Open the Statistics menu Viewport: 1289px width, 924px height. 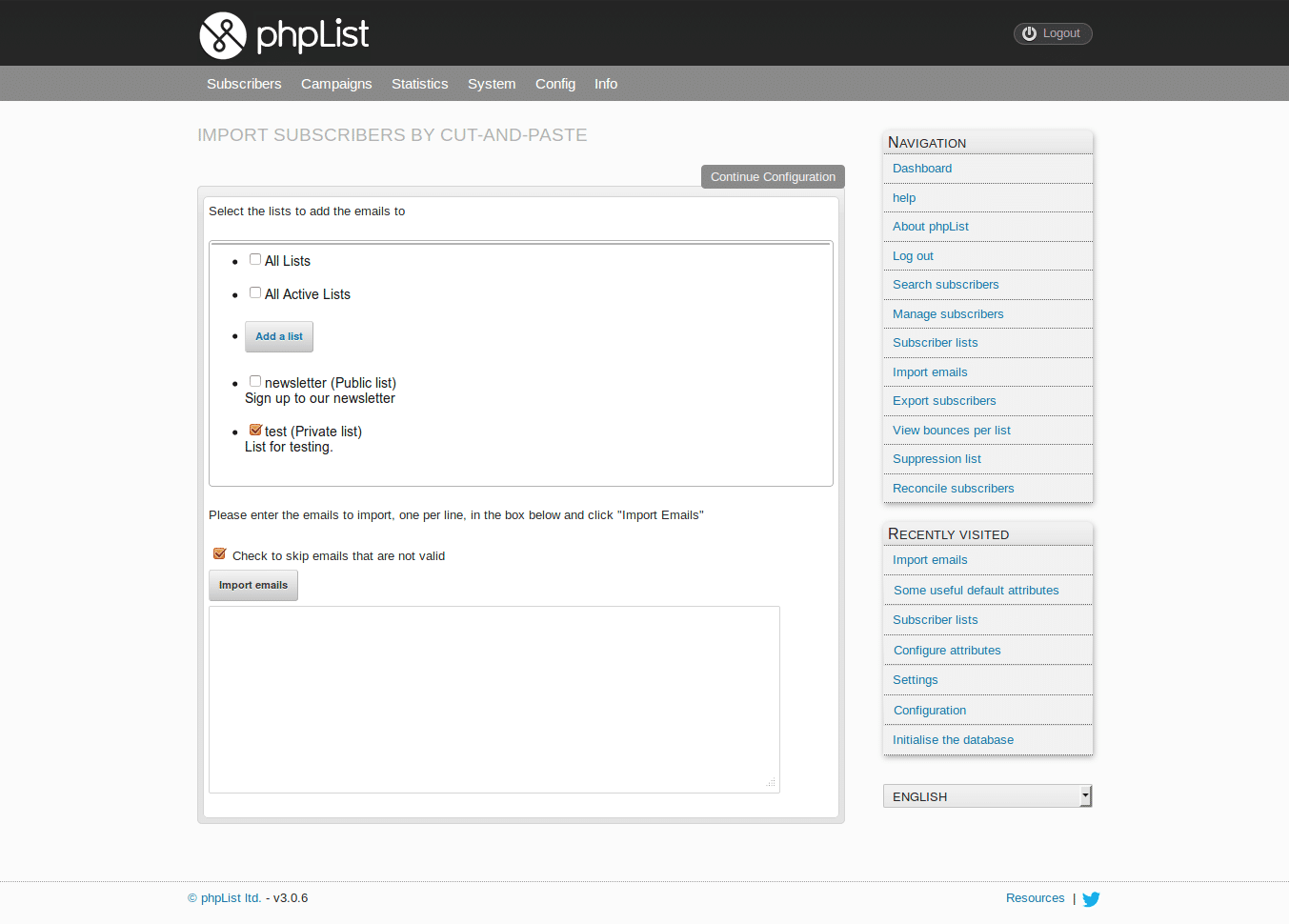coord(419,84)
